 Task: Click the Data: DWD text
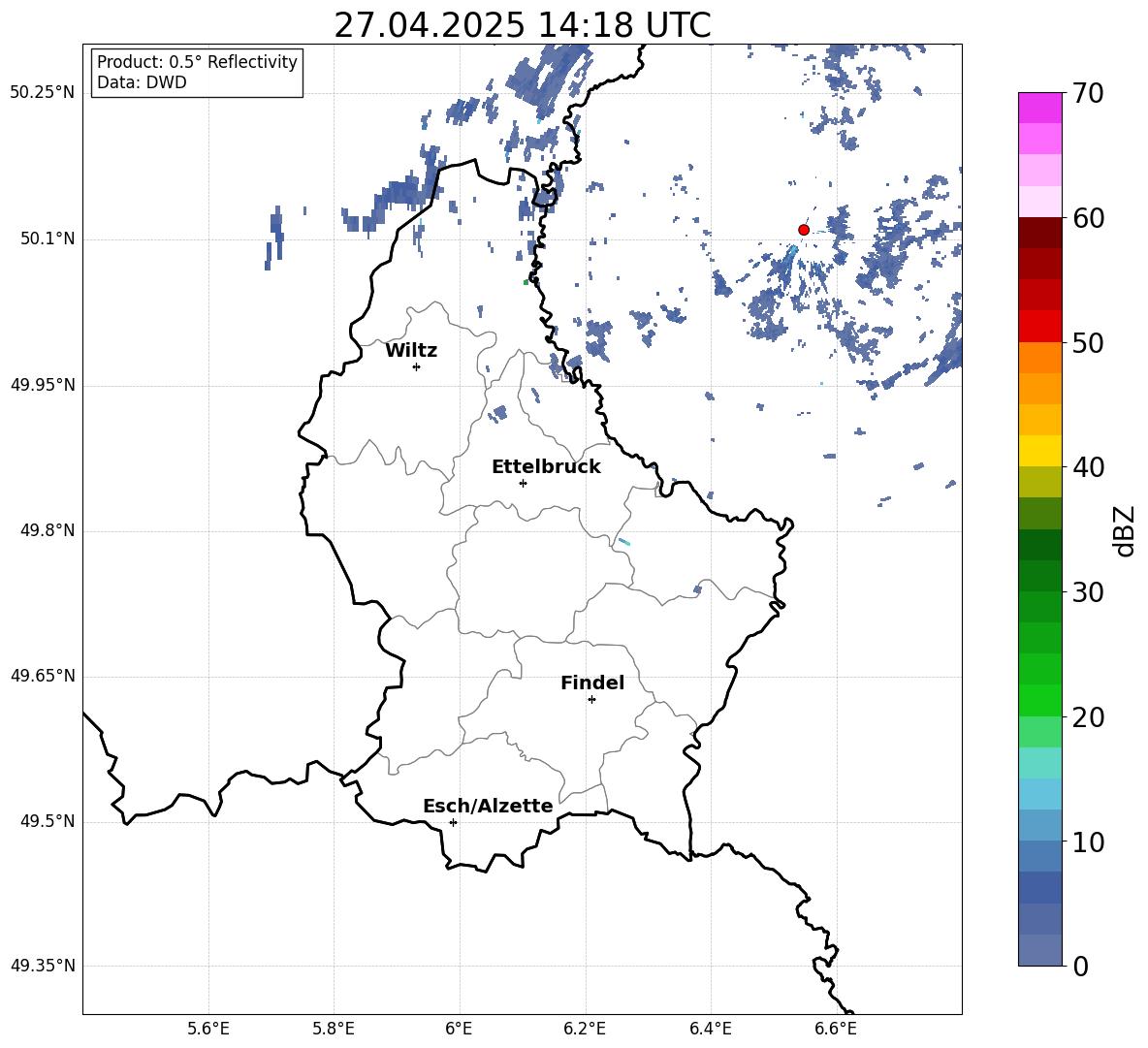point(142,82)
